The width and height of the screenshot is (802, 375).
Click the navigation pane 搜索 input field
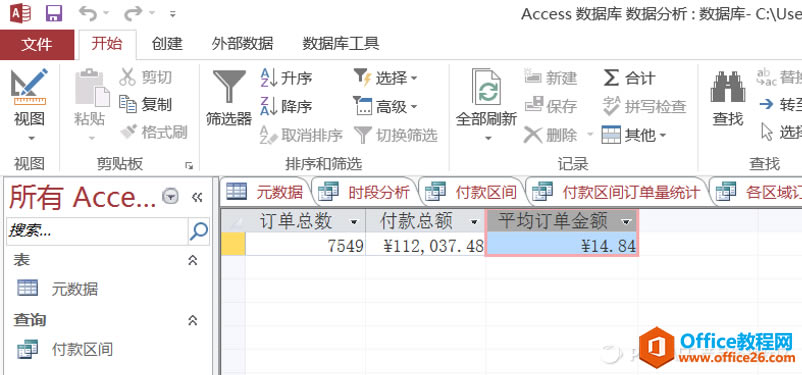pos(97,231)
